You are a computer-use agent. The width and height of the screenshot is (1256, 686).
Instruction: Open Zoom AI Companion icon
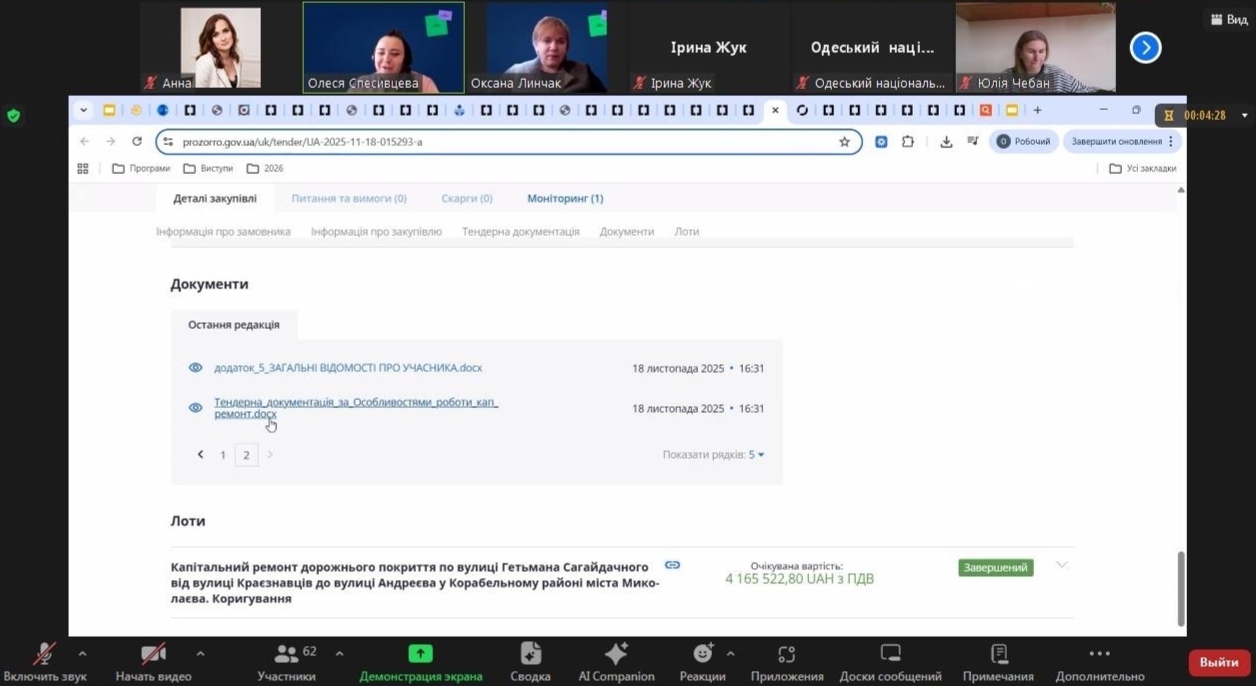(616, 654)
